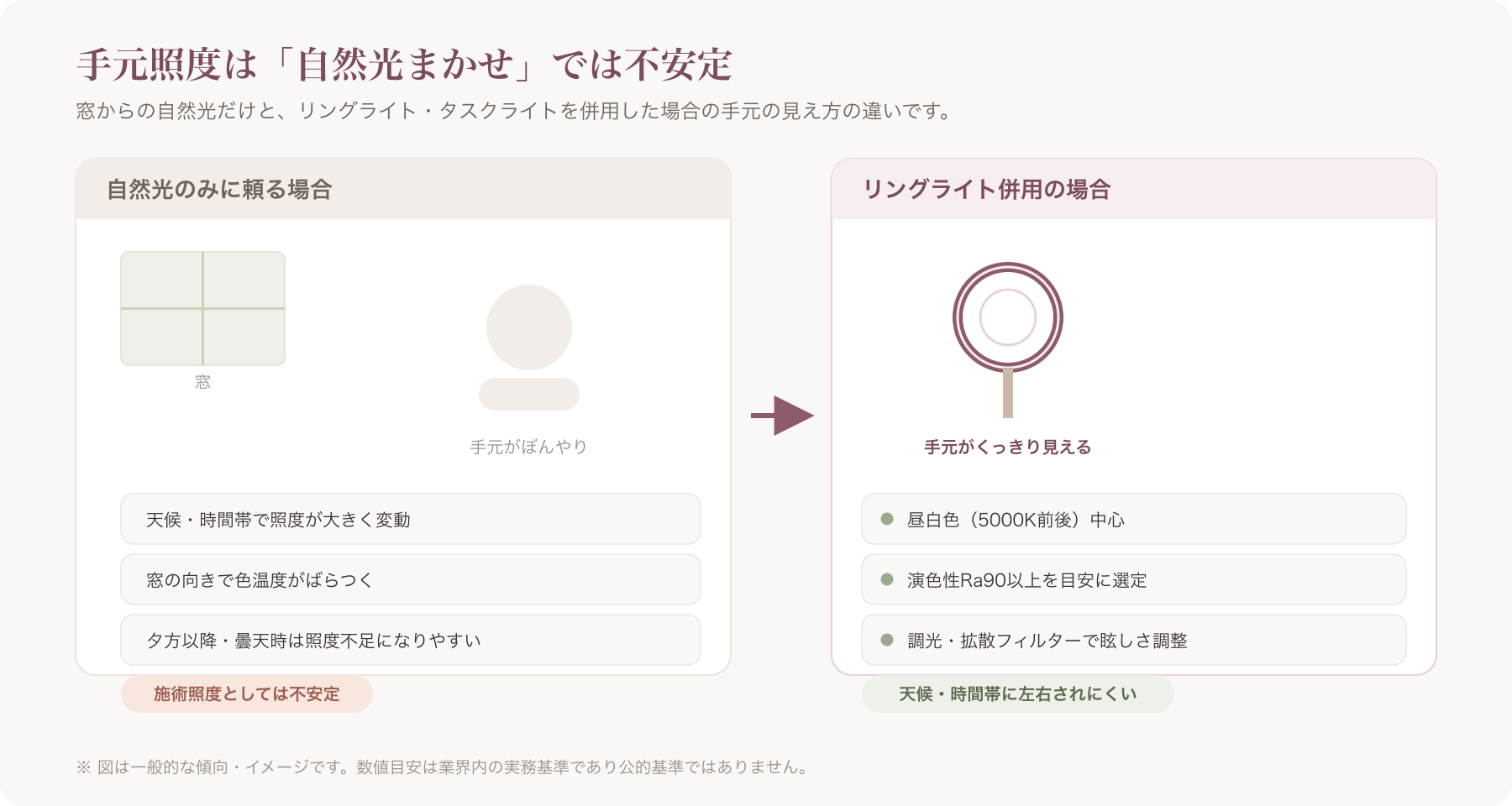This screenshot has height=806, width=1512.
Task: Click the subtitle sentence beginning 窓からの自然光だけと
Action: 514,111
